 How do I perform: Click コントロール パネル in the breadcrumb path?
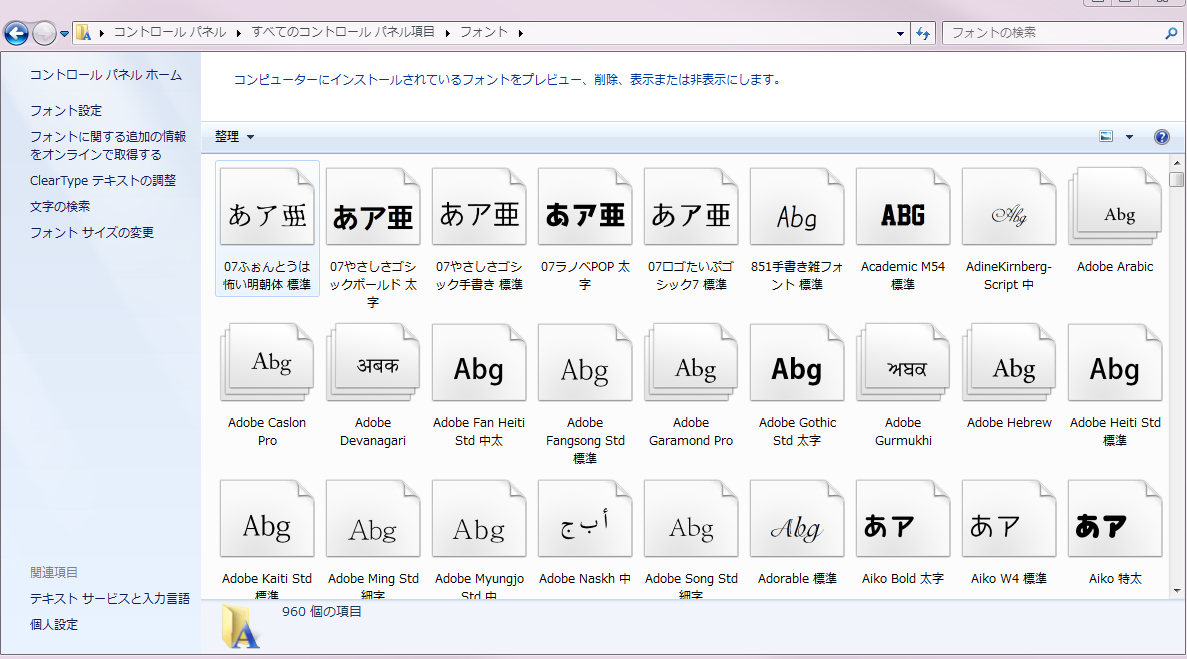172,32
